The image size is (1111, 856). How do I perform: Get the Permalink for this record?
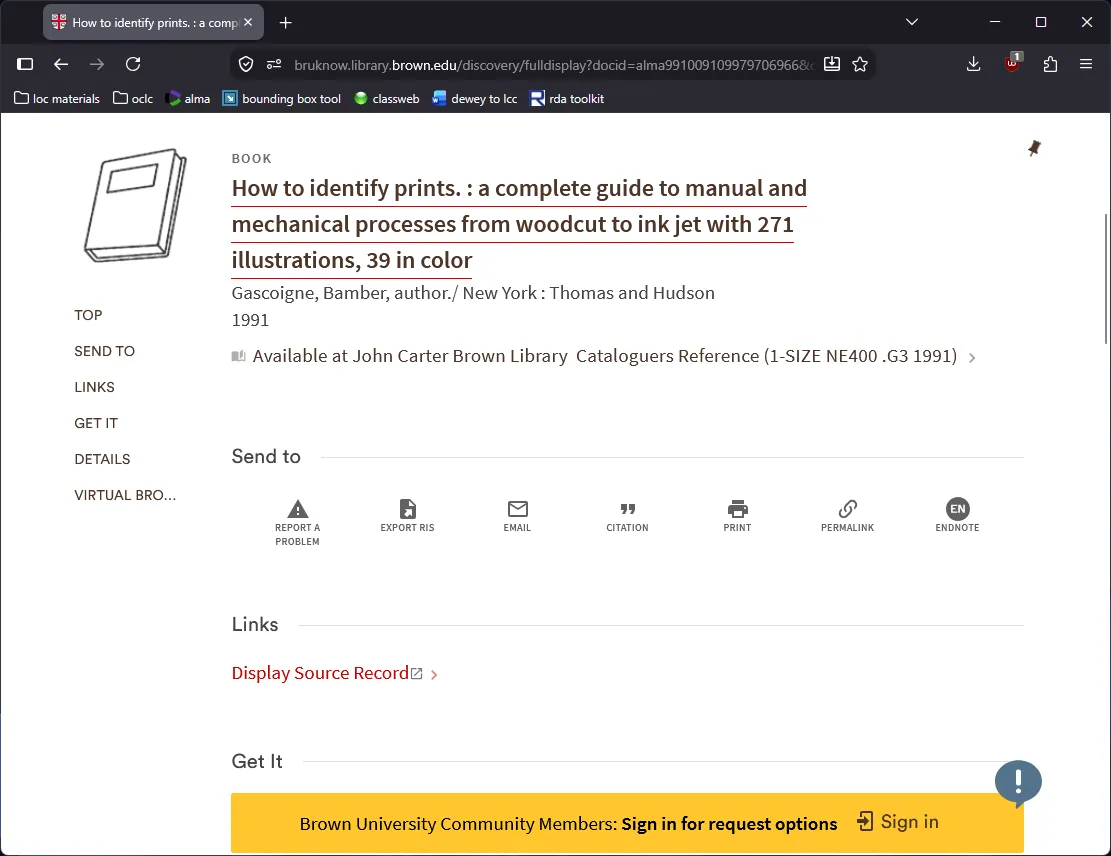coord(847,515)
